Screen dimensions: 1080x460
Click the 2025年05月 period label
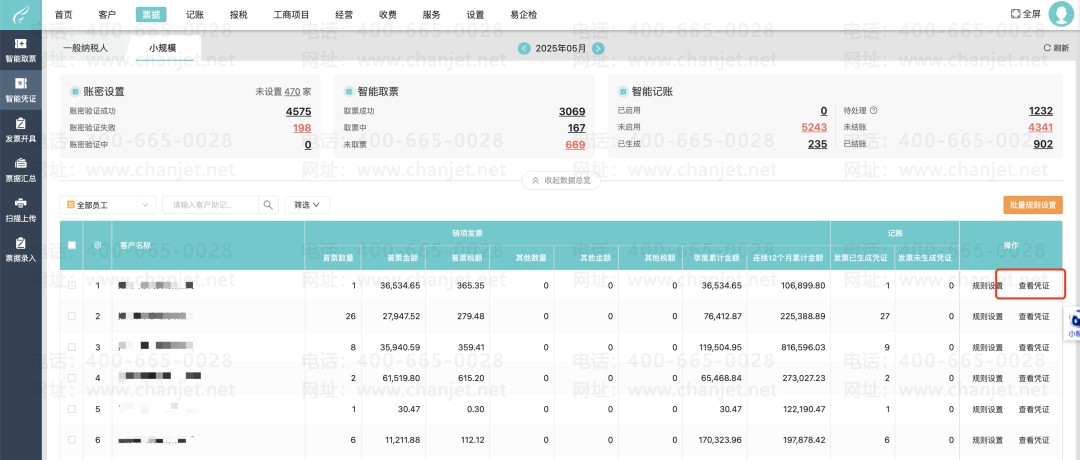[x=561, y=48]
